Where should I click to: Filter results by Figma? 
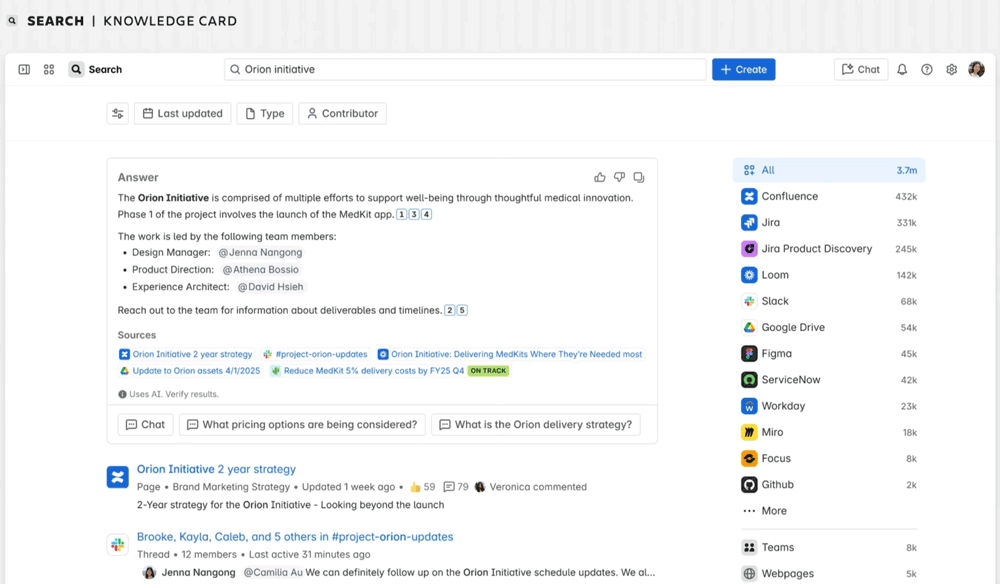click(828, 353)
